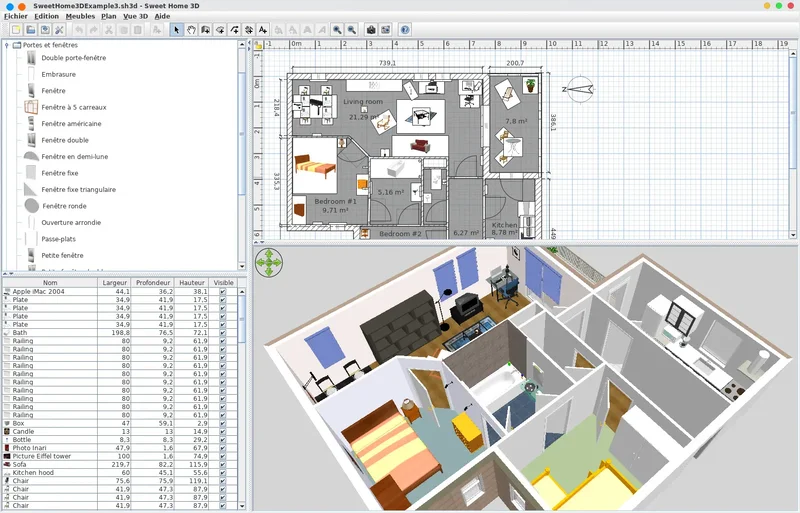Open the Vue 3D menu
Viewport: 800px width, 513px height.
click(x=136, y=16)
